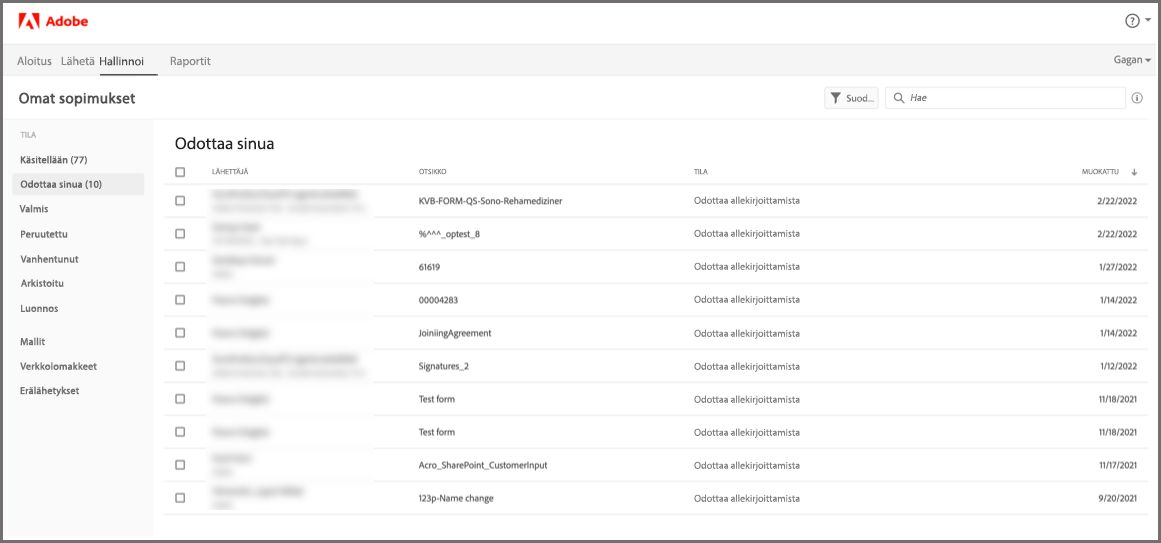This screenshot has width=1161, height=543.
Task: Open the help question mark icon
Action: [x=1131, y=21]
